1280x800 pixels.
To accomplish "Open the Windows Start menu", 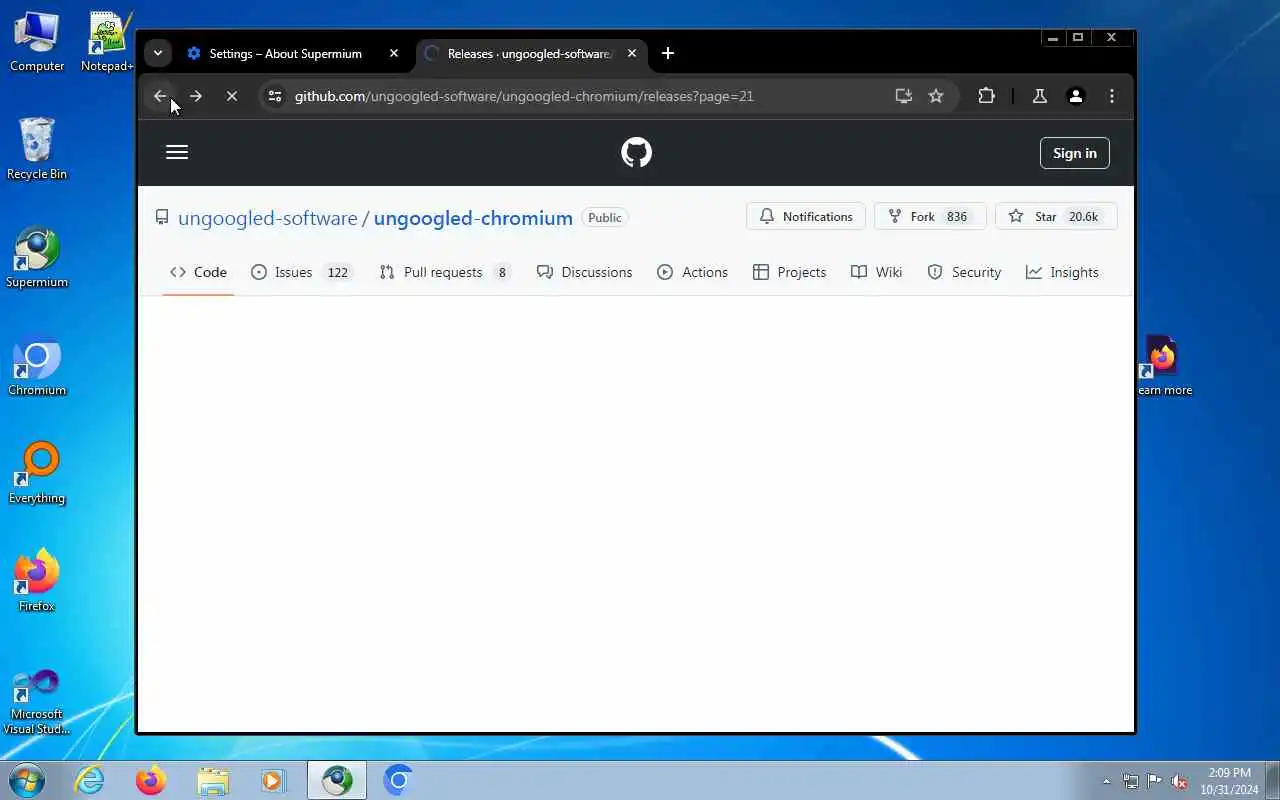I will pos(26,780).
